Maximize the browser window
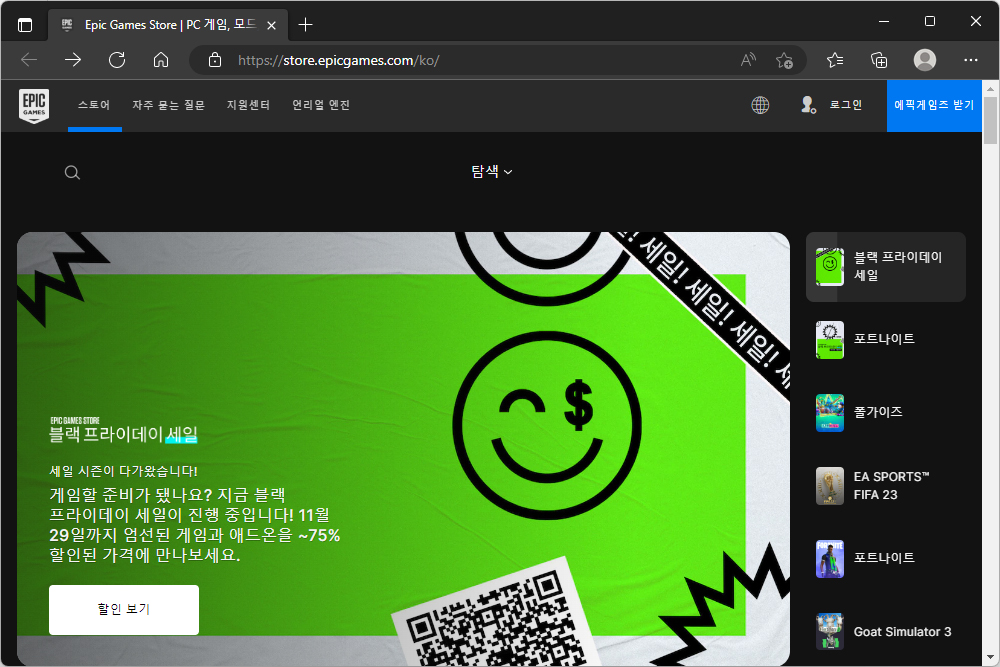This screenshot has height=667, width=1000. tap(930, 21)
